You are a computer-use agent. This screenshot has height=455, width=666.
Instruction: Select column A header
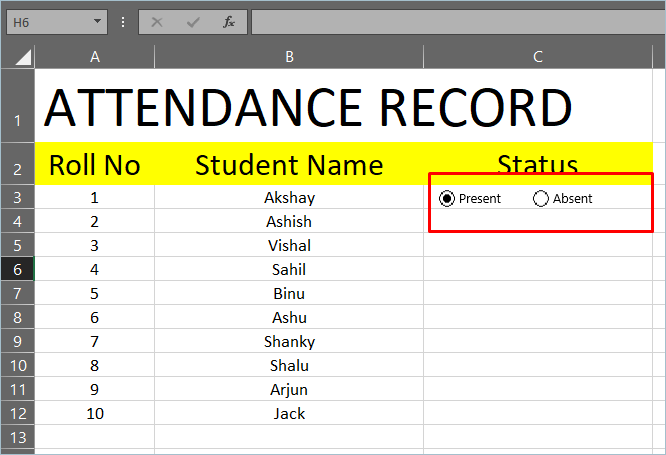(x=95, y=57)
